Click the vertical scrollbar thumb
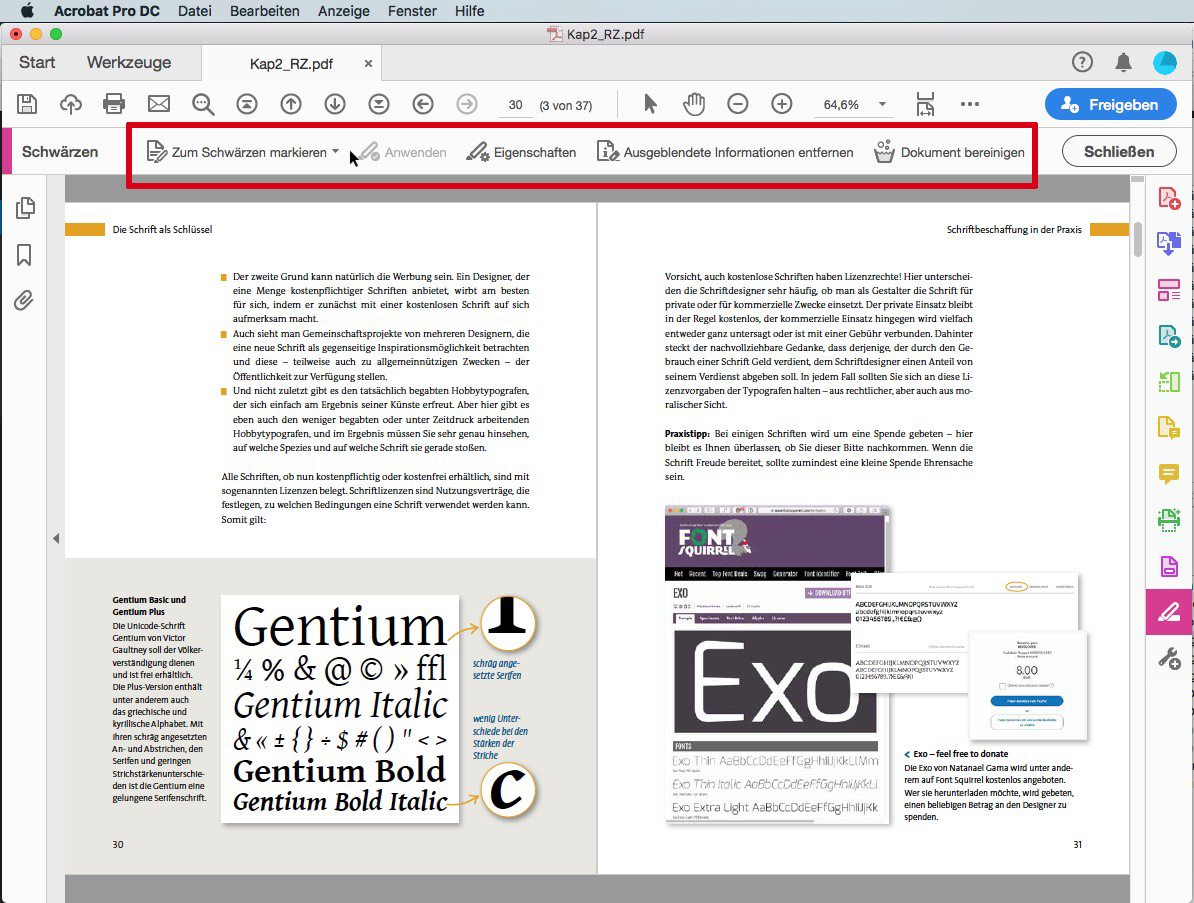This screenshot has width=1194, height=903. point(1138,239)
